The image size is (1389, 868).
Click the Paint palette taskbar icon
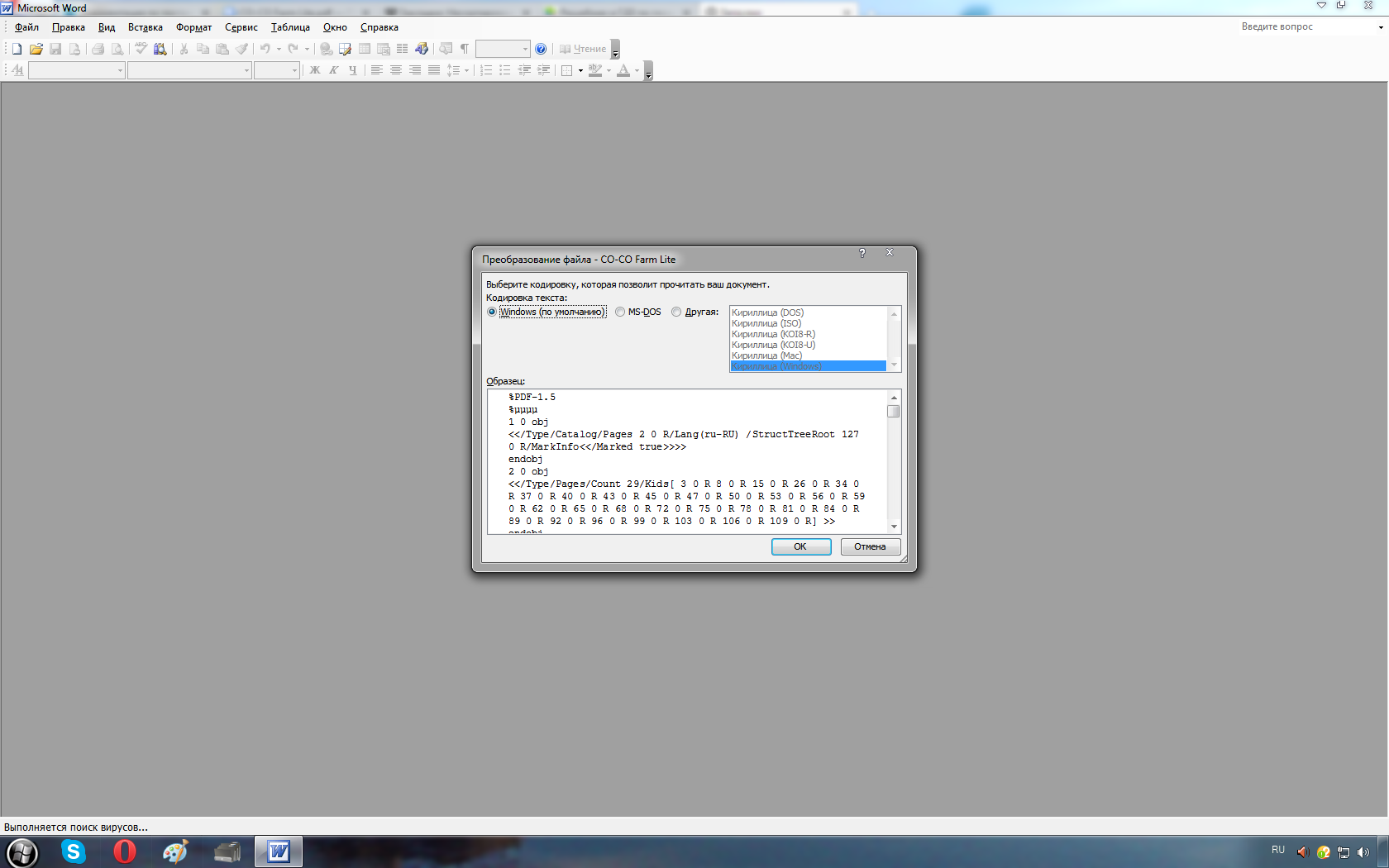(175, 851)
